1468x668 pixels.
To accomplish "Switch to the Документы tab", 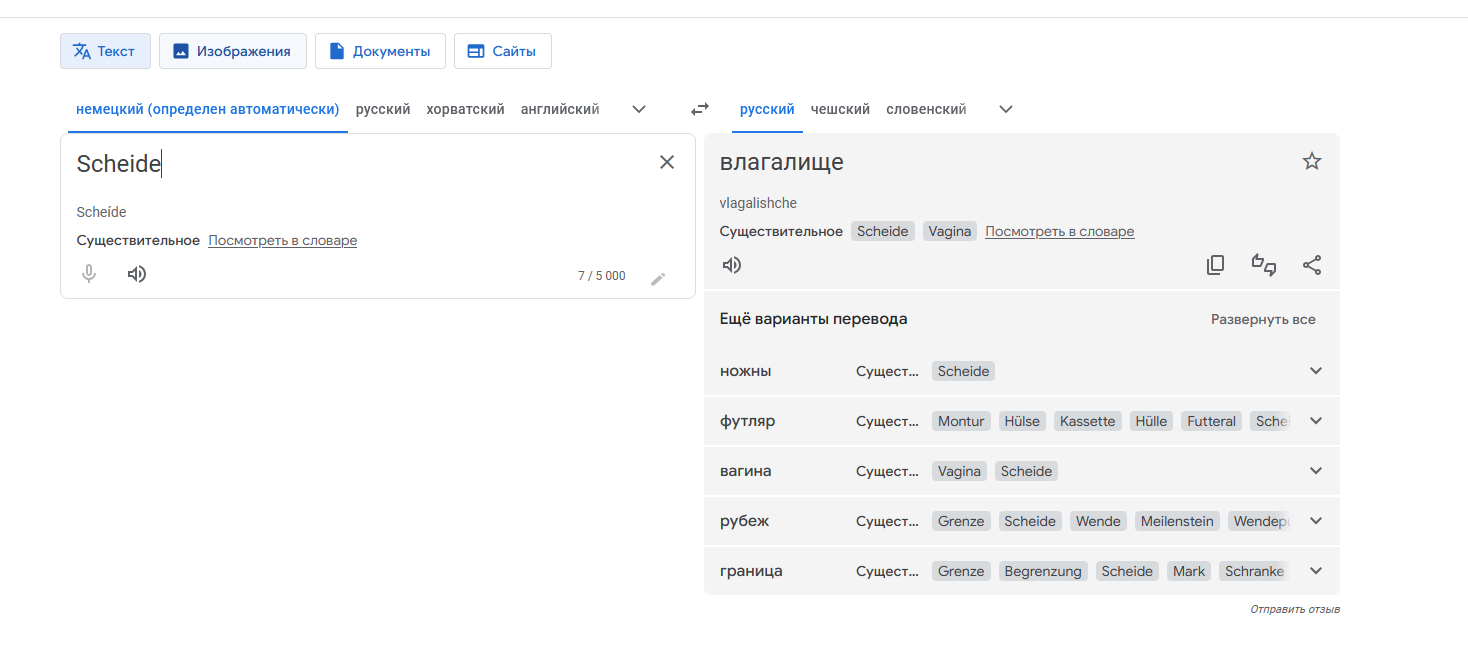I will click(380, 51).
